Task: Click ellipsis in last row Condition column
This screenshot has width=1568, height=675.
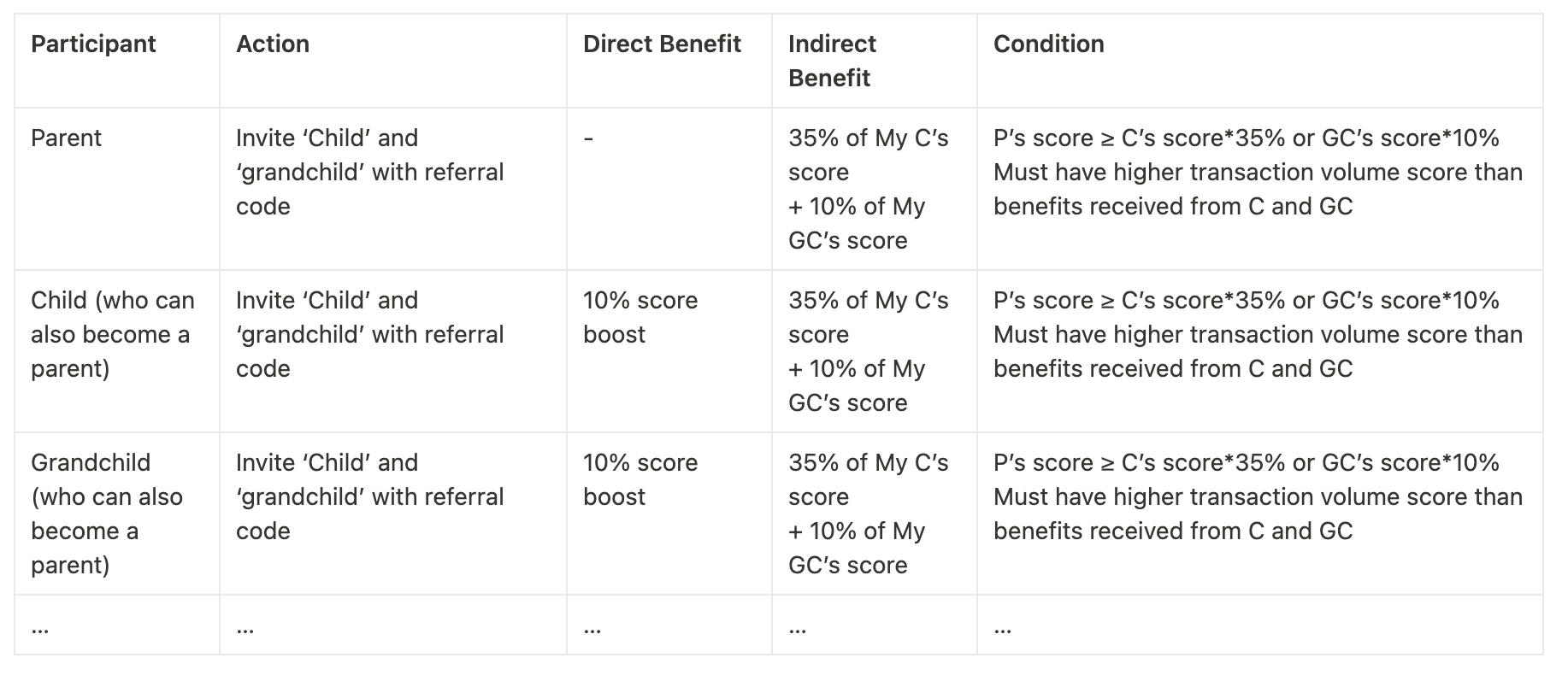Action: point(1002,629)
